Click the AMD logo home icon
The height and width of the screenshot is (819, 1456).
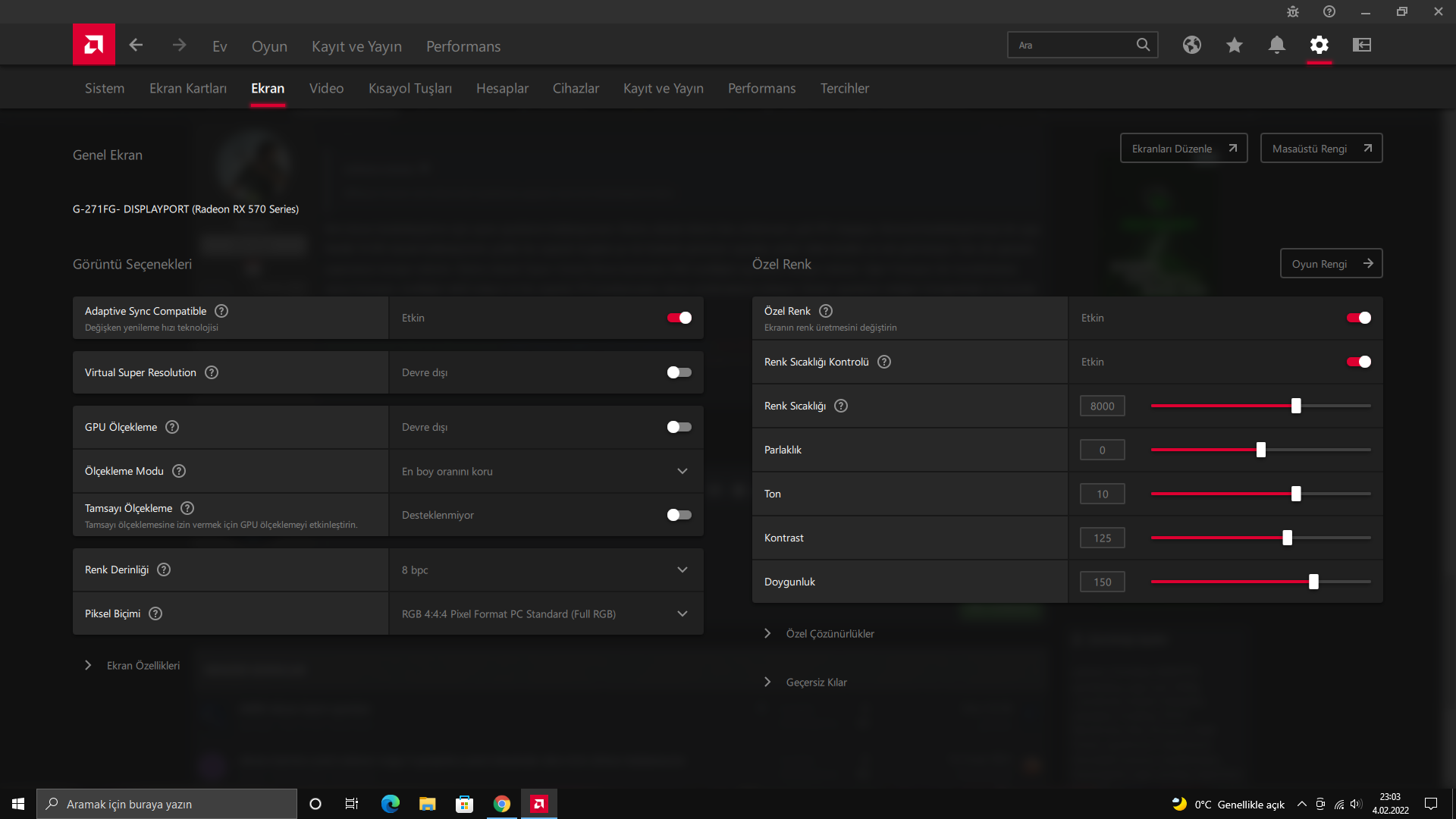coord(94,45)
